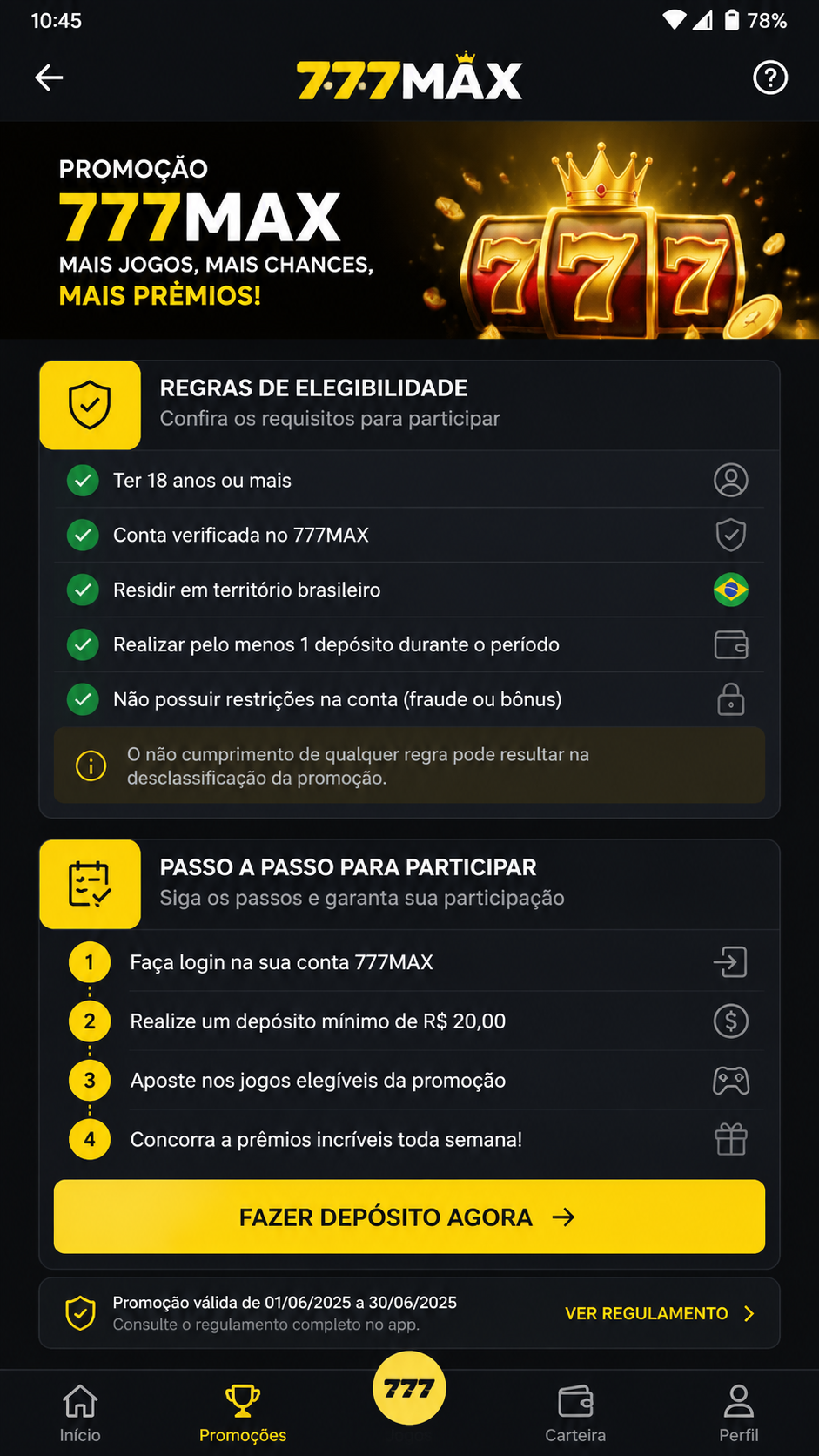Tap the back arrow icon
819x1456 pixels.
point(49,78)
